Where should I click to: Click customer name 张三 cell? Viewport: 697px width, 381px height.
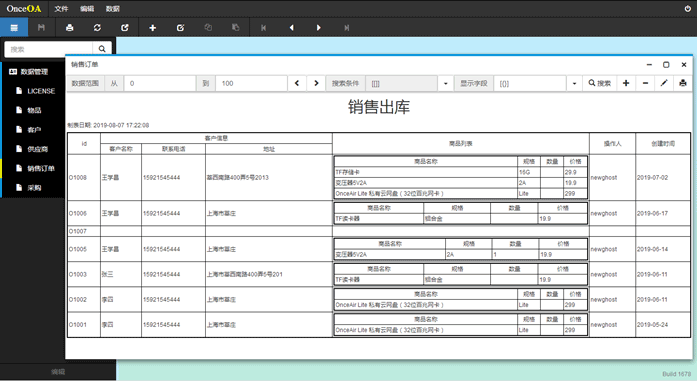point(121,274)
